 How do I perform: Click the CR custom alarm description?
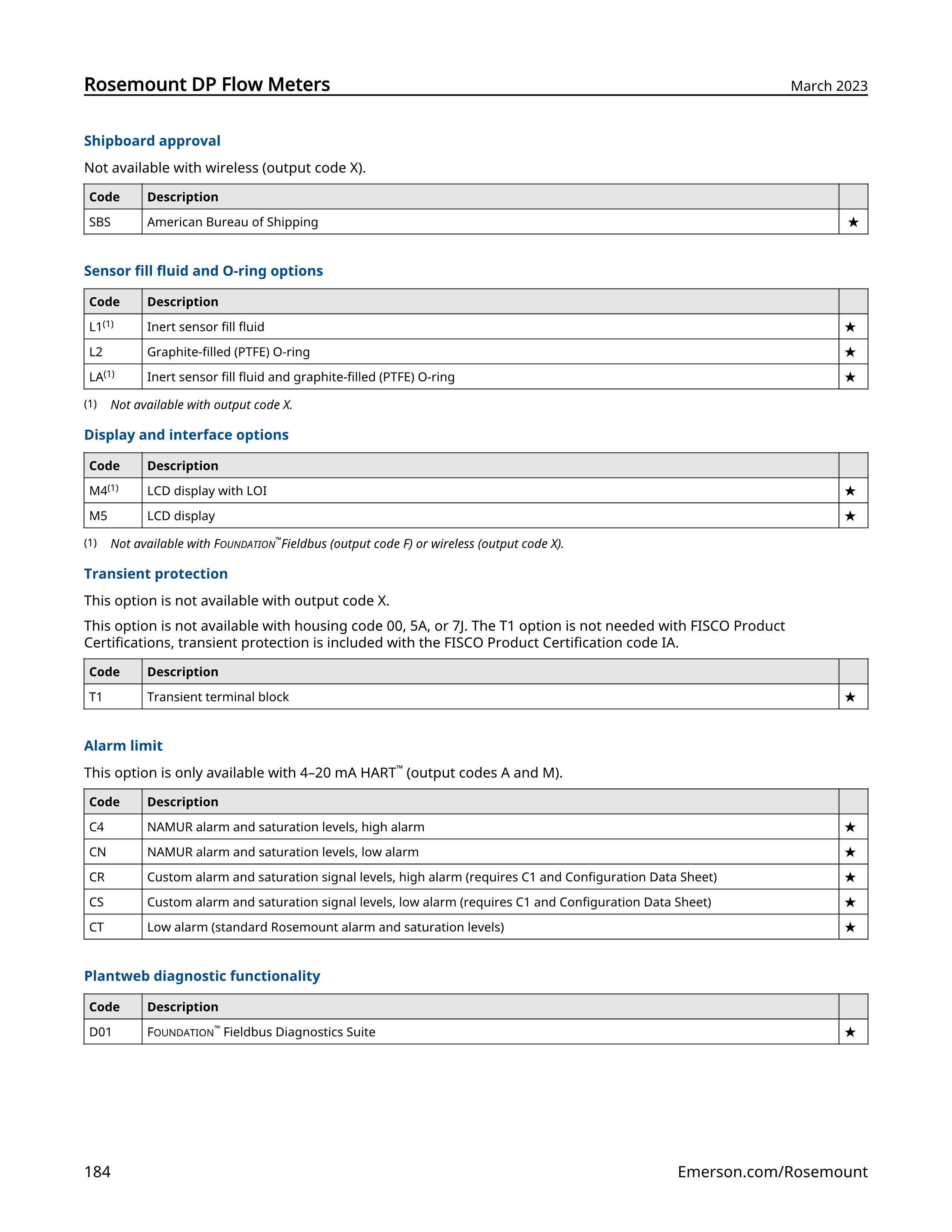click(432, 877)
